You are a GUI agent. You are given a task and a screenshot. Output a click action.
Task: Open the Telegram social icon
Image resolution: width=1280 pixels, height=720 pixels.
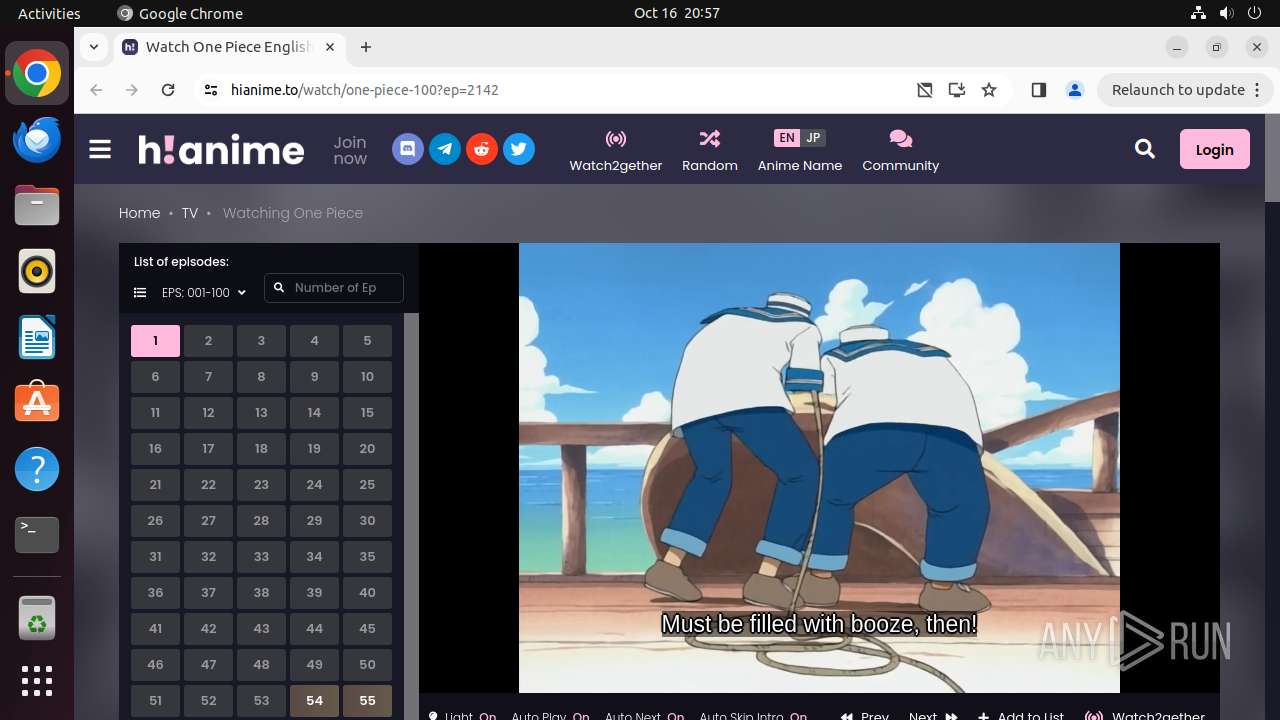[x=445, y=149]
